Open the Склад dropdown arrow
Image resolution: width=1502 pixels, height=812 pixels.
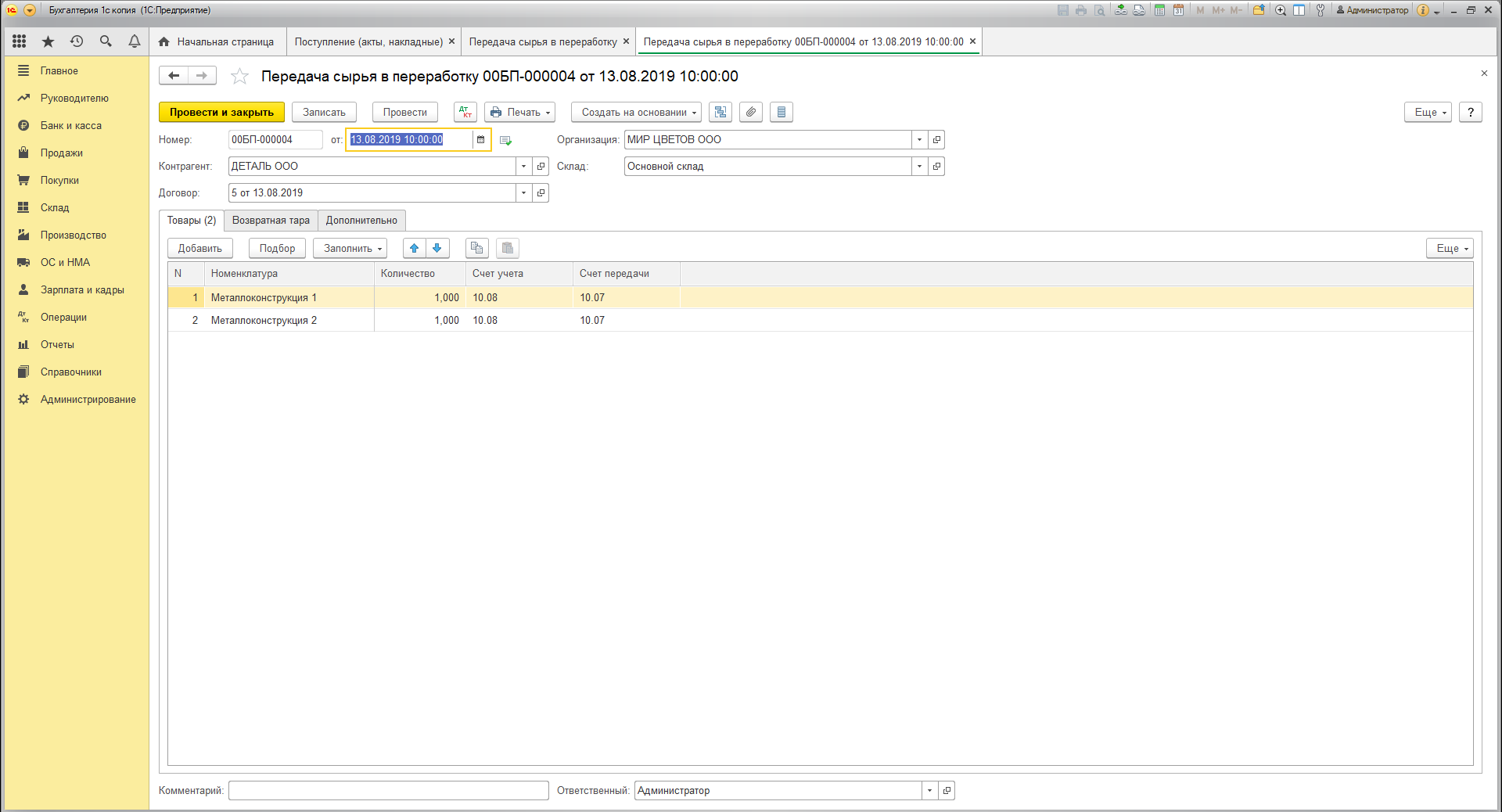(920, 167)
